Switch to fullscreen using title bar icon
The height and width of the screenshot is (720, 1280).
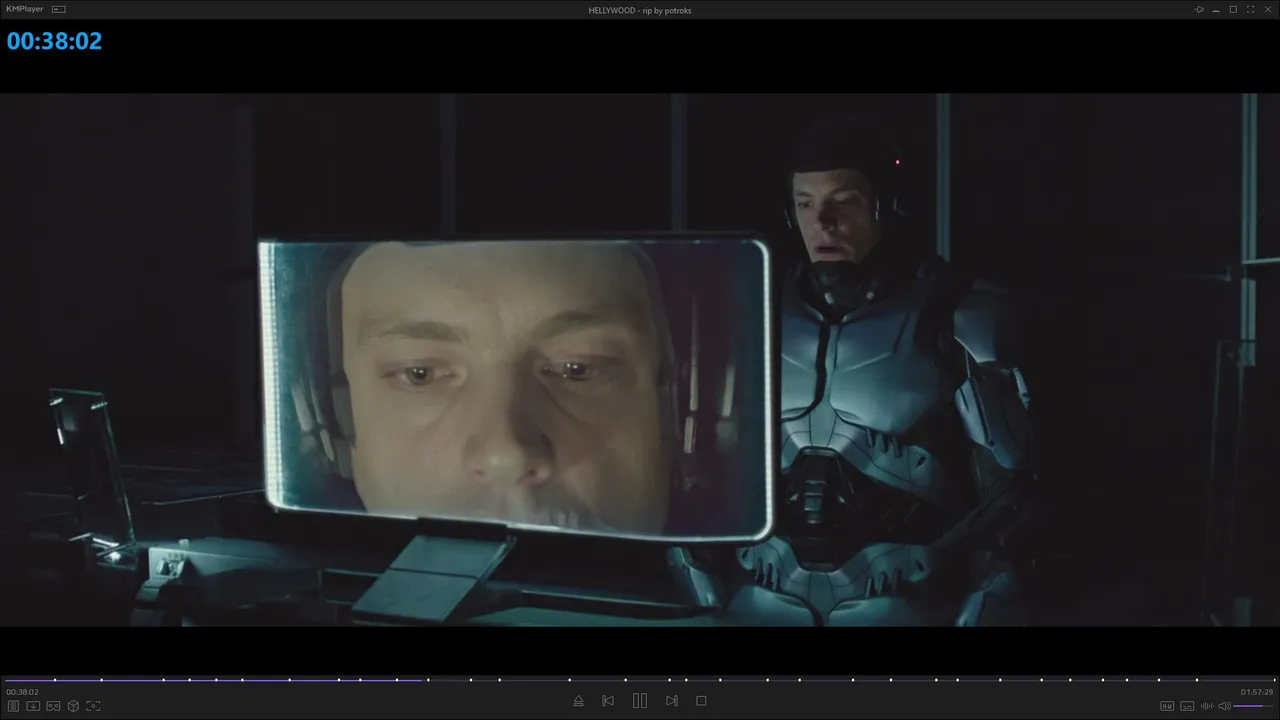(1250, 10)
